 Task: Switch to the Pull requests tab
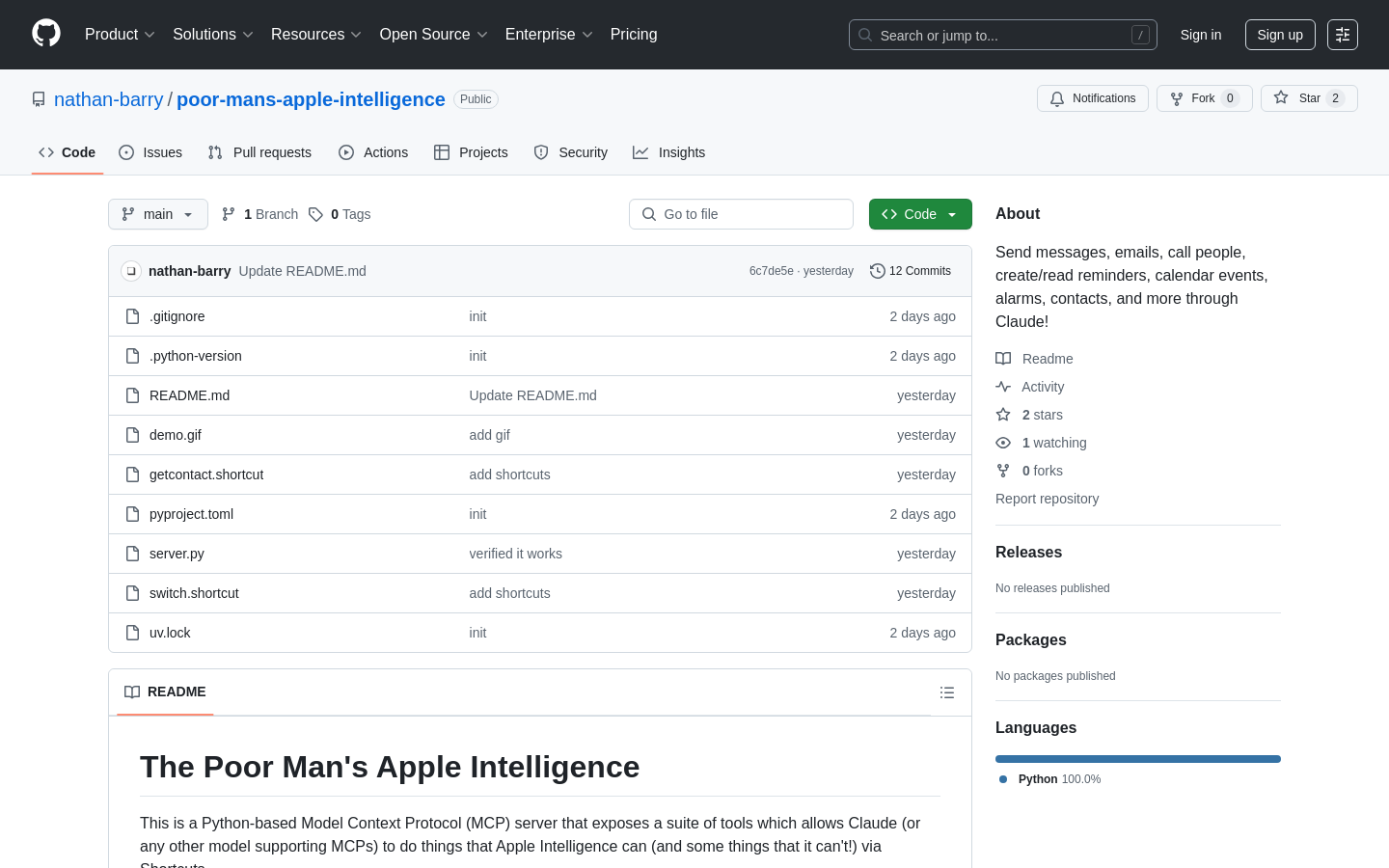tap(259, 152)
